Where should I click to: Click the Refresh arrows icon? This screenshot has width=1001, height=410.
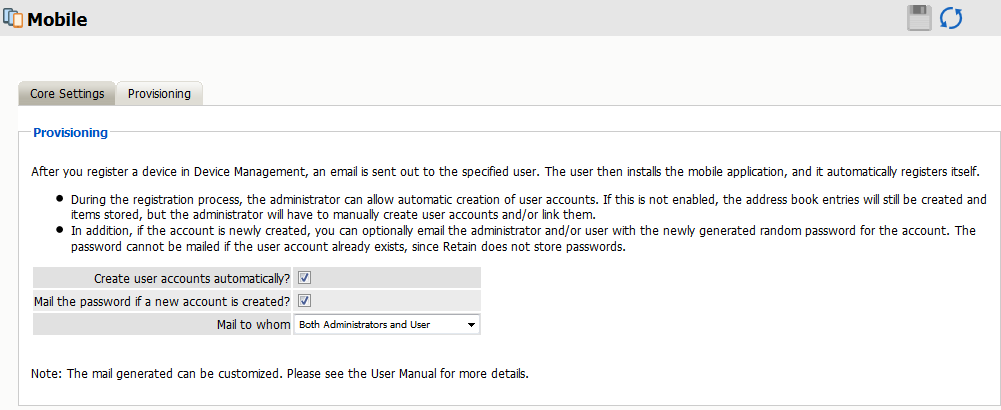pyautogui.click(x=951, y=18)
